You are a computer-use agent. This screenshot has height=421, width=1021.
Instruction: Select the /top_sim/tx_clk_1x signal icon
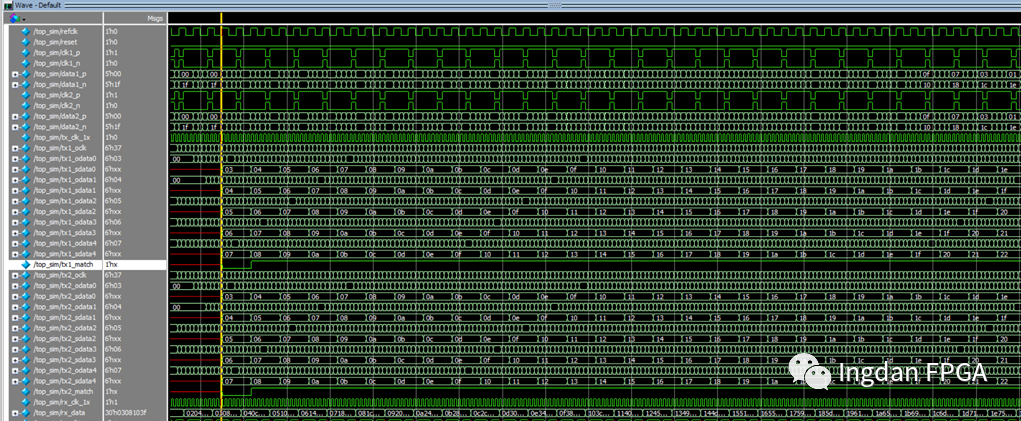pyautogui.click(x=26, y=137)
